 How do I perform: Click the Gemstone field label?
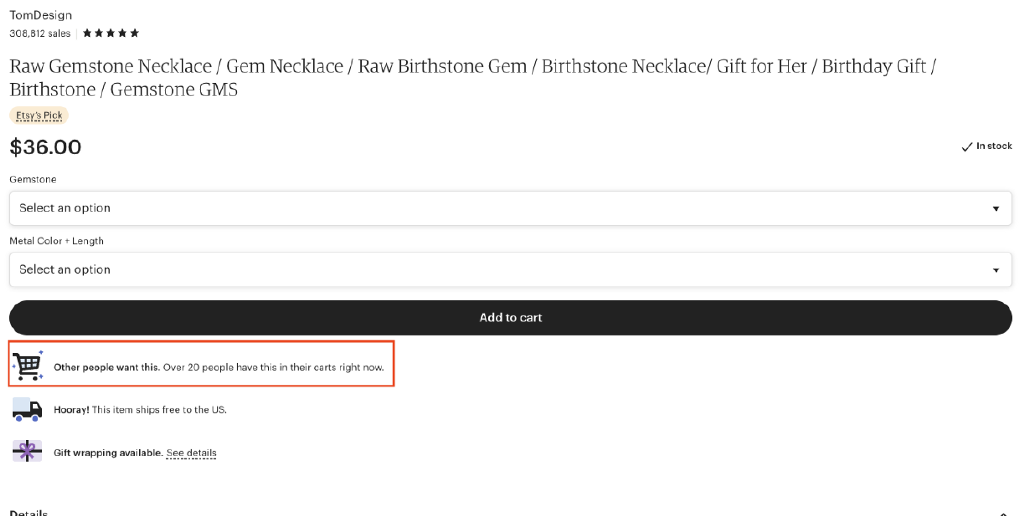[x=33, y=179]
